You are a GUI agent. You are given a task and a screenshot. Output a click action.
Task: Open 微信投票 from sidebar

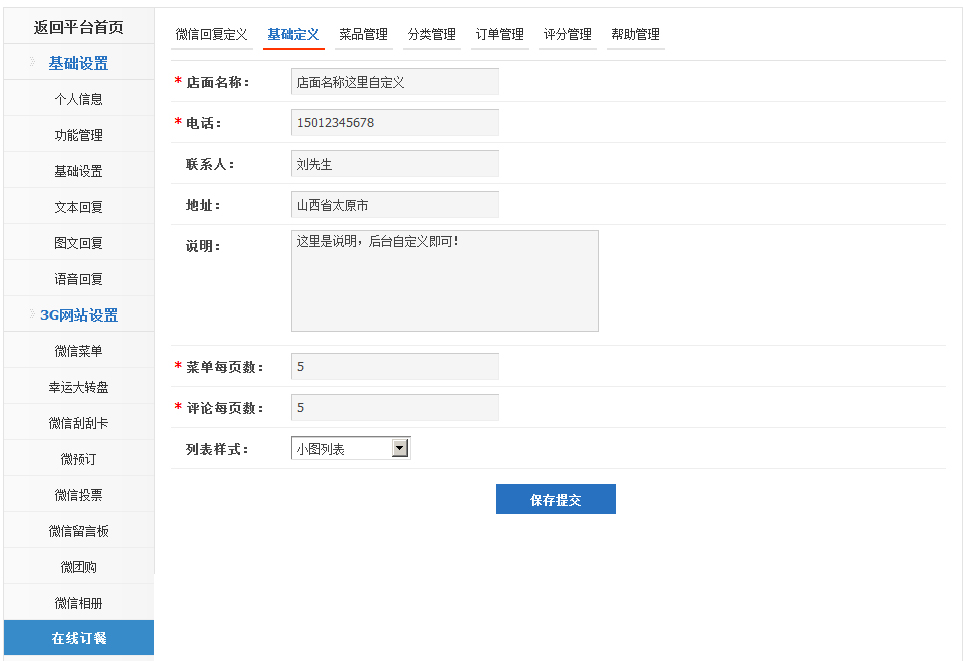78,495
